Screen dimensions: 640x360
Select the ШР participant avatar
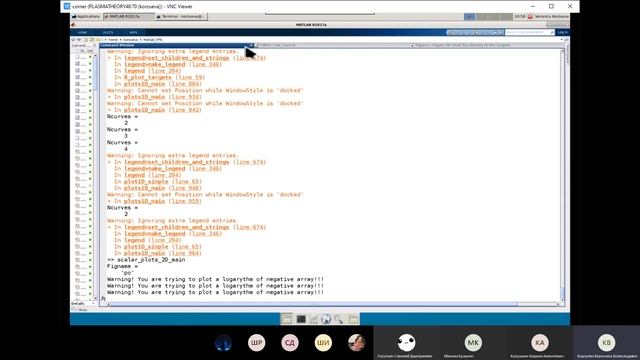(x=256, y=343)
